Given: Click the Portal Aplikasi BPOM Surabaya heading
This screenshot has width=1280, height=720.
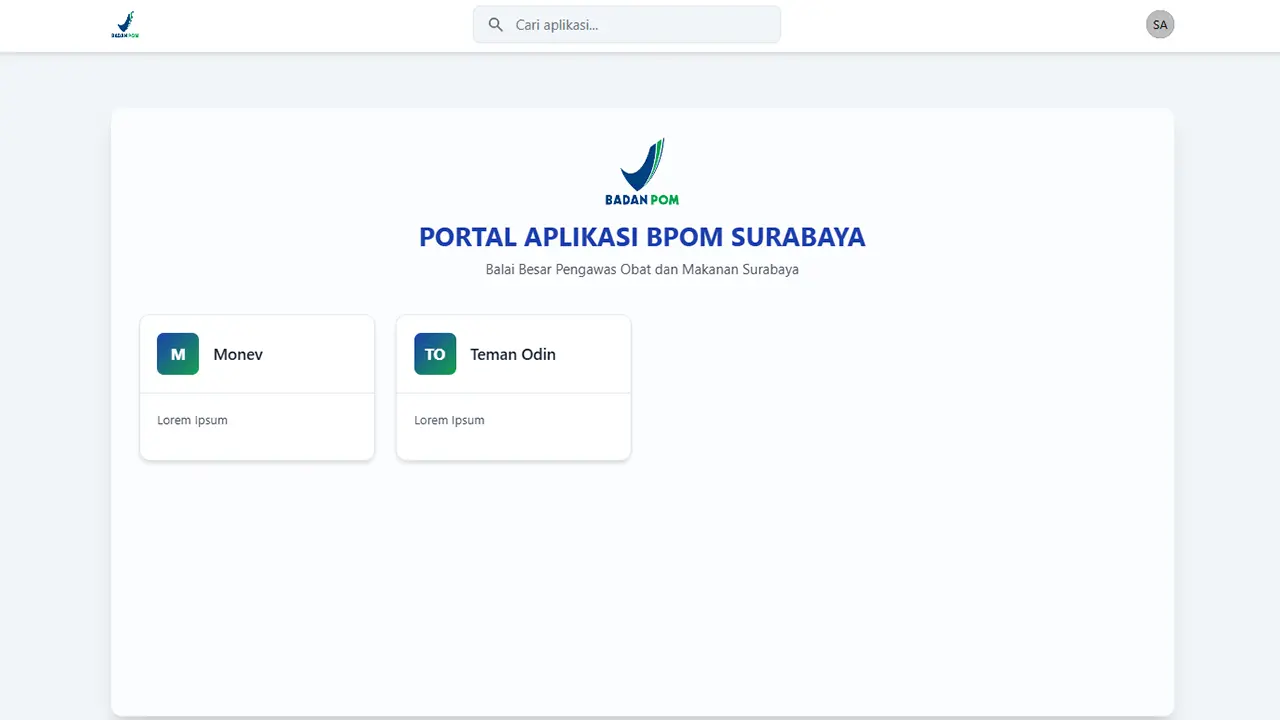Looking at the screenshot, I should [x=642, y=237].
